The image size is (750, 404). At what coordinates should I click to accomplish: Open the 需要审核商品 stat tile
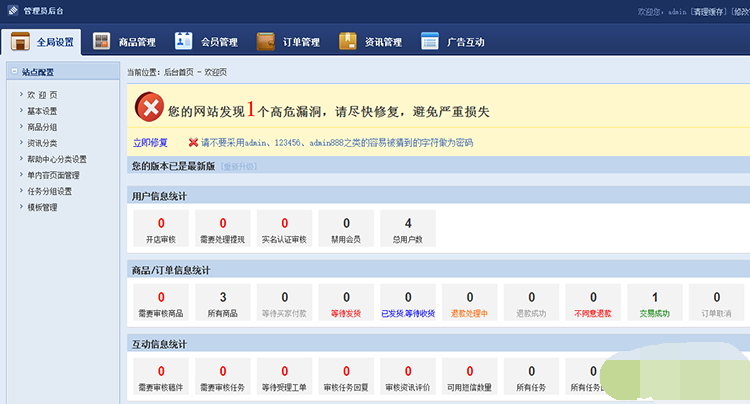pyautogui.click(x=161, y=302)
